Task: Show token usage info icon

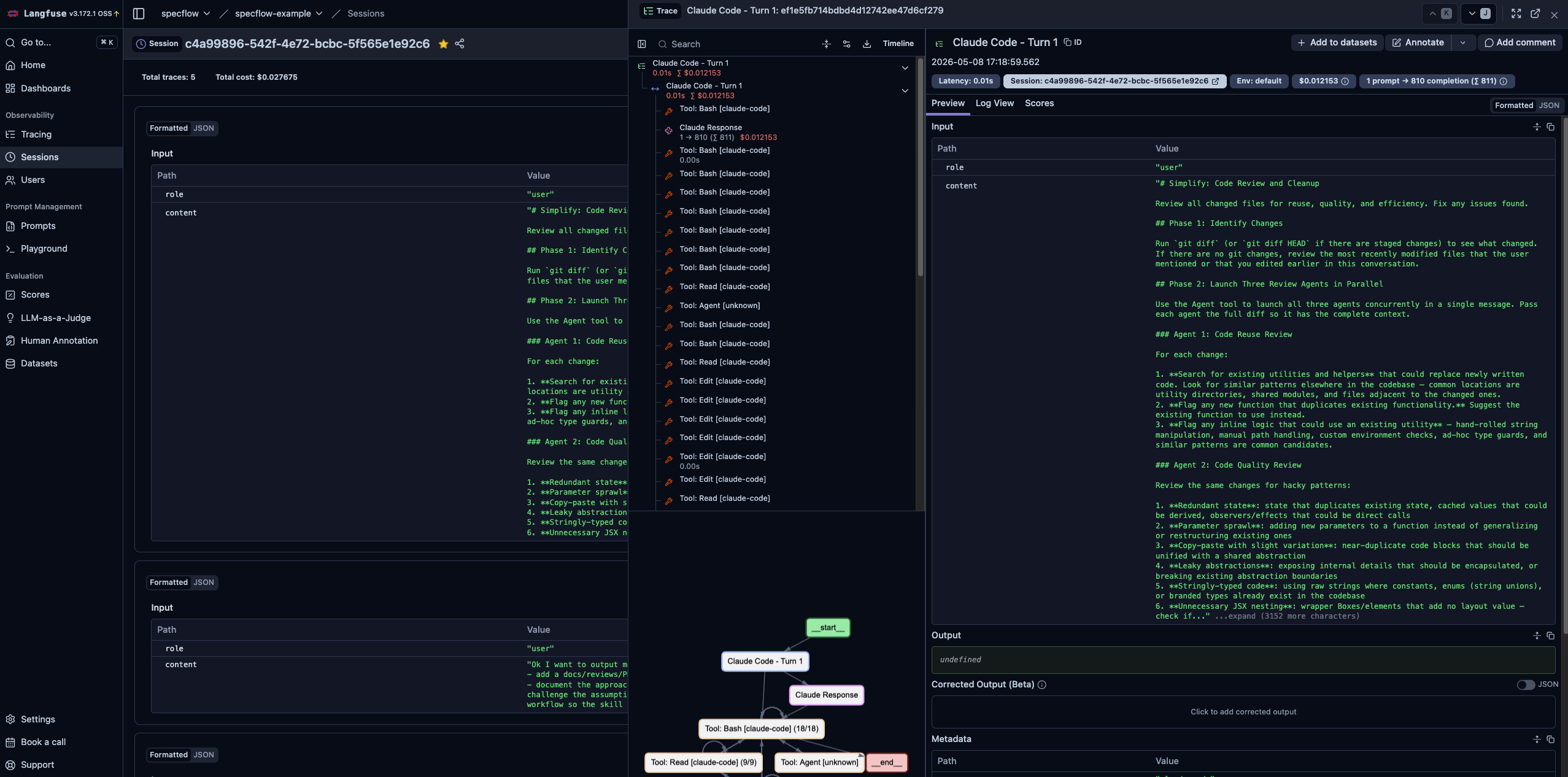Action: [1503, 81]
